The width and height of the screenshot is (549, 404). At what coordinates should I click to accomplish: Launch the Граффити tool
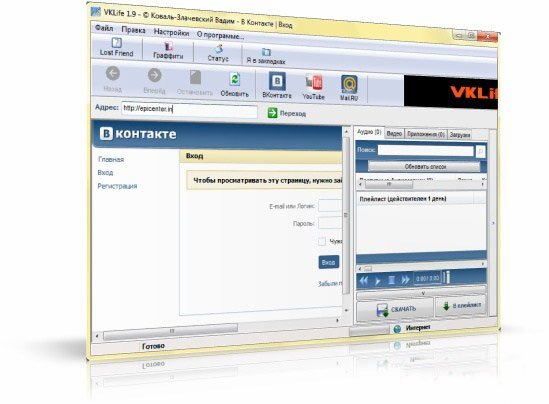coord(168,50)
